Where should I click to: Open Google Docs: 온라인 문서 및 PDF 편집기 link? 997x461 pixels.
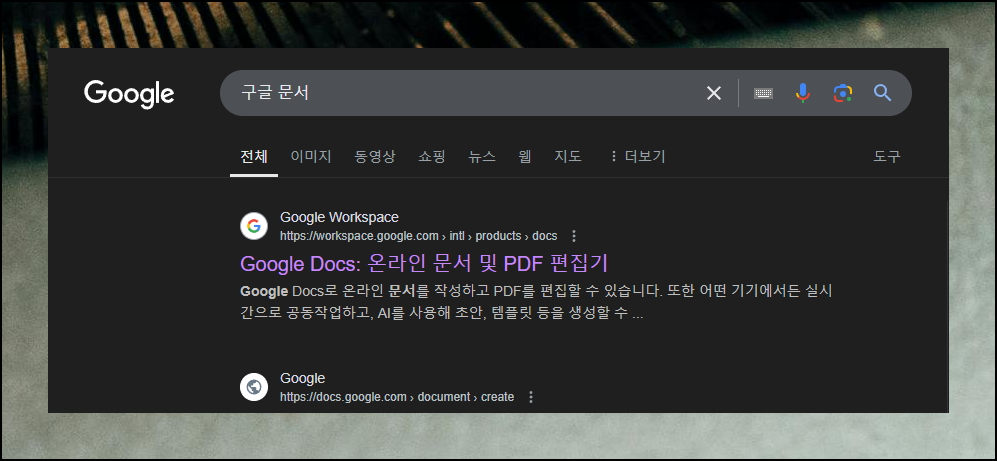(x=424, y=263)
